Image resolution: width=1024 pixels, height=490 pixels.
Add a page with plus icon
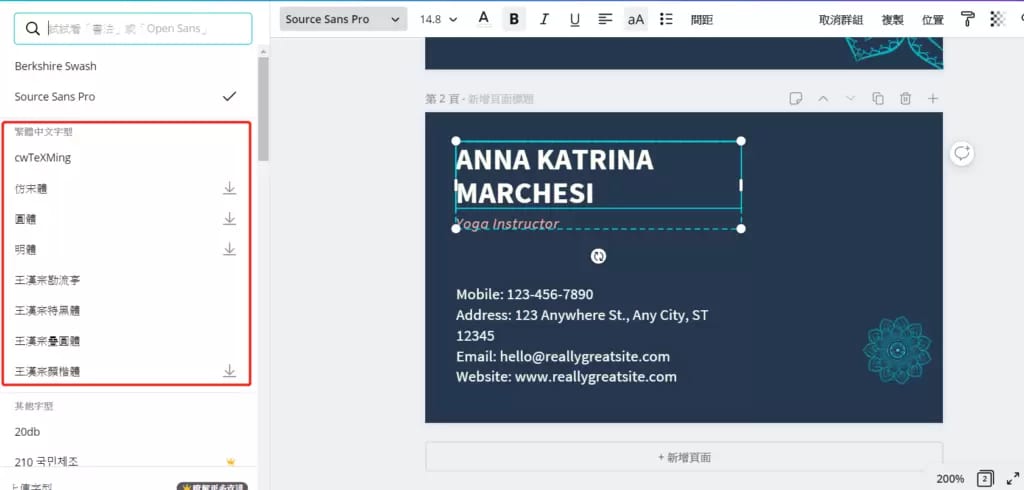pyautogui.click(x=933, y=99)
